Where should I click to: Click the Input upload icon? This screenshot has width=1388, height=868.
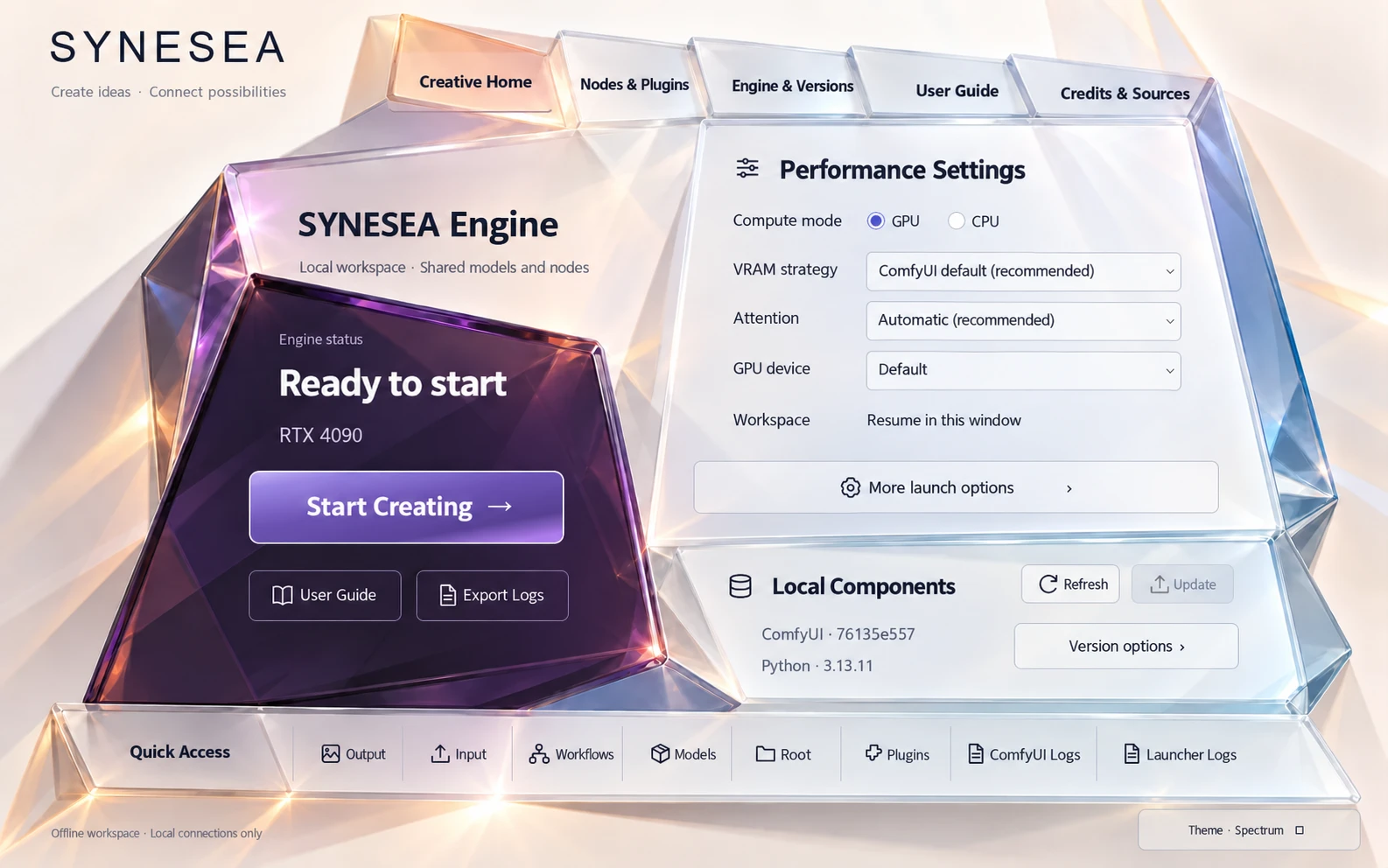pos(440,753)
